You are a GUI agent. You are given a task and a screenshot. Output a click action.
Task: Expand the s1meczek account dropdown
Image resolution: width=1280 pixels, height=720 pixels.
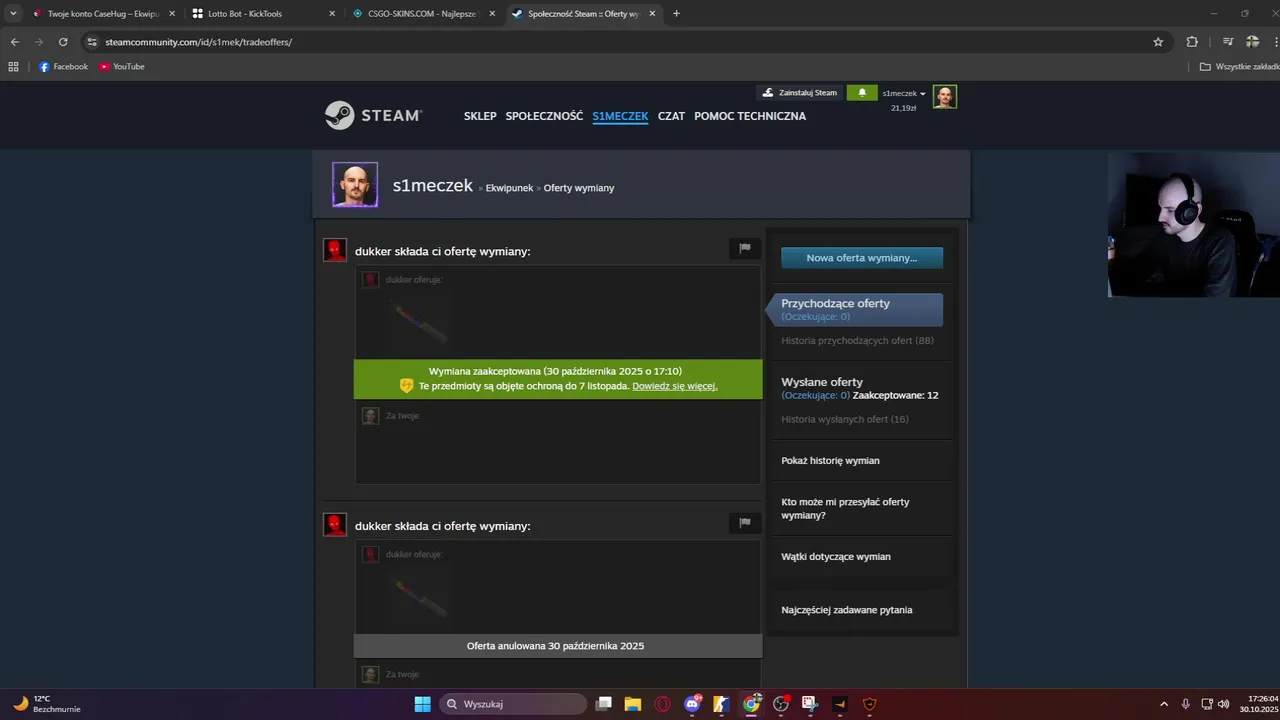[x=904, y=93]
